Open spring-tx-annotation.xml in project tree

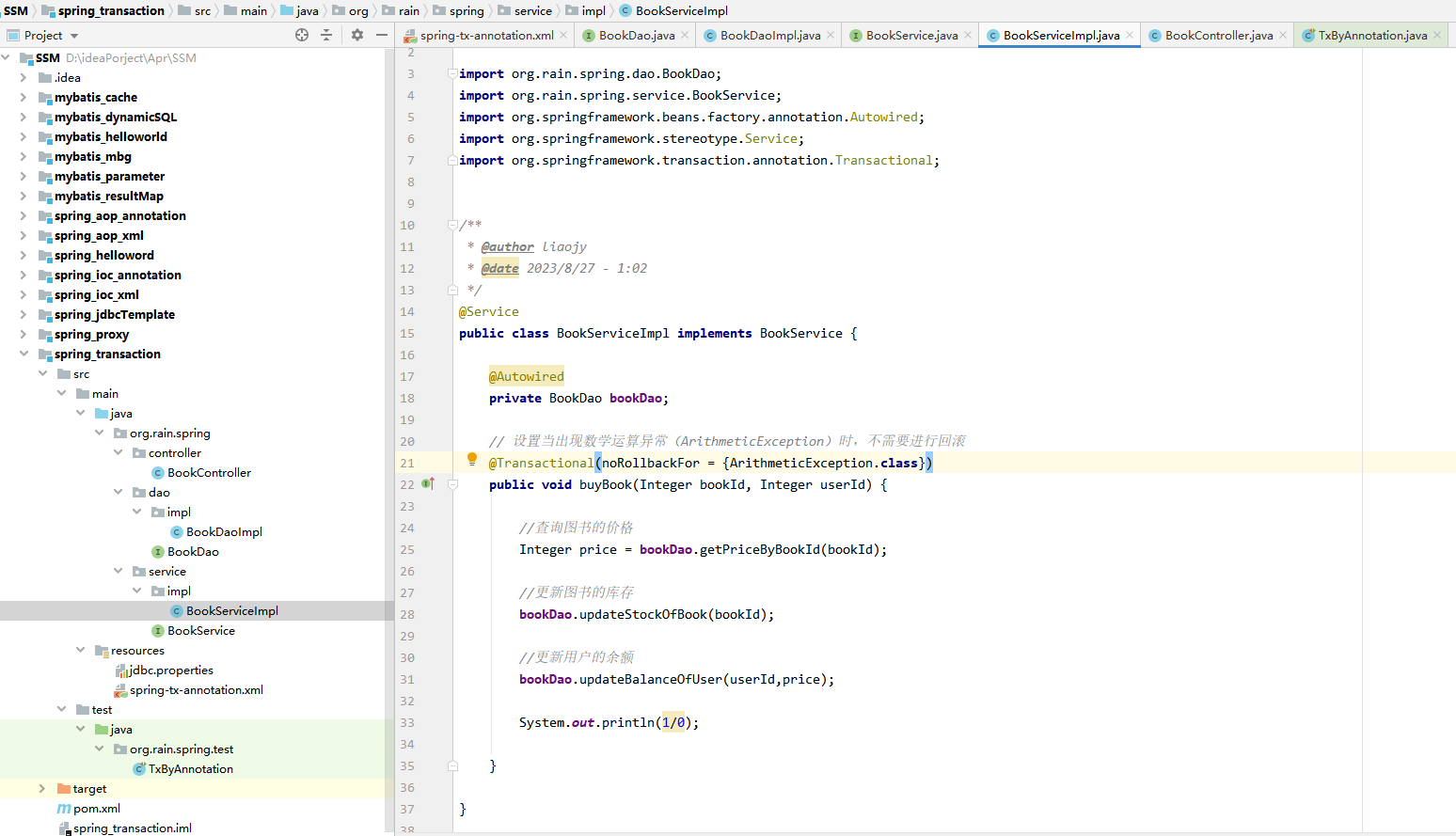click(x=197, y=689)
